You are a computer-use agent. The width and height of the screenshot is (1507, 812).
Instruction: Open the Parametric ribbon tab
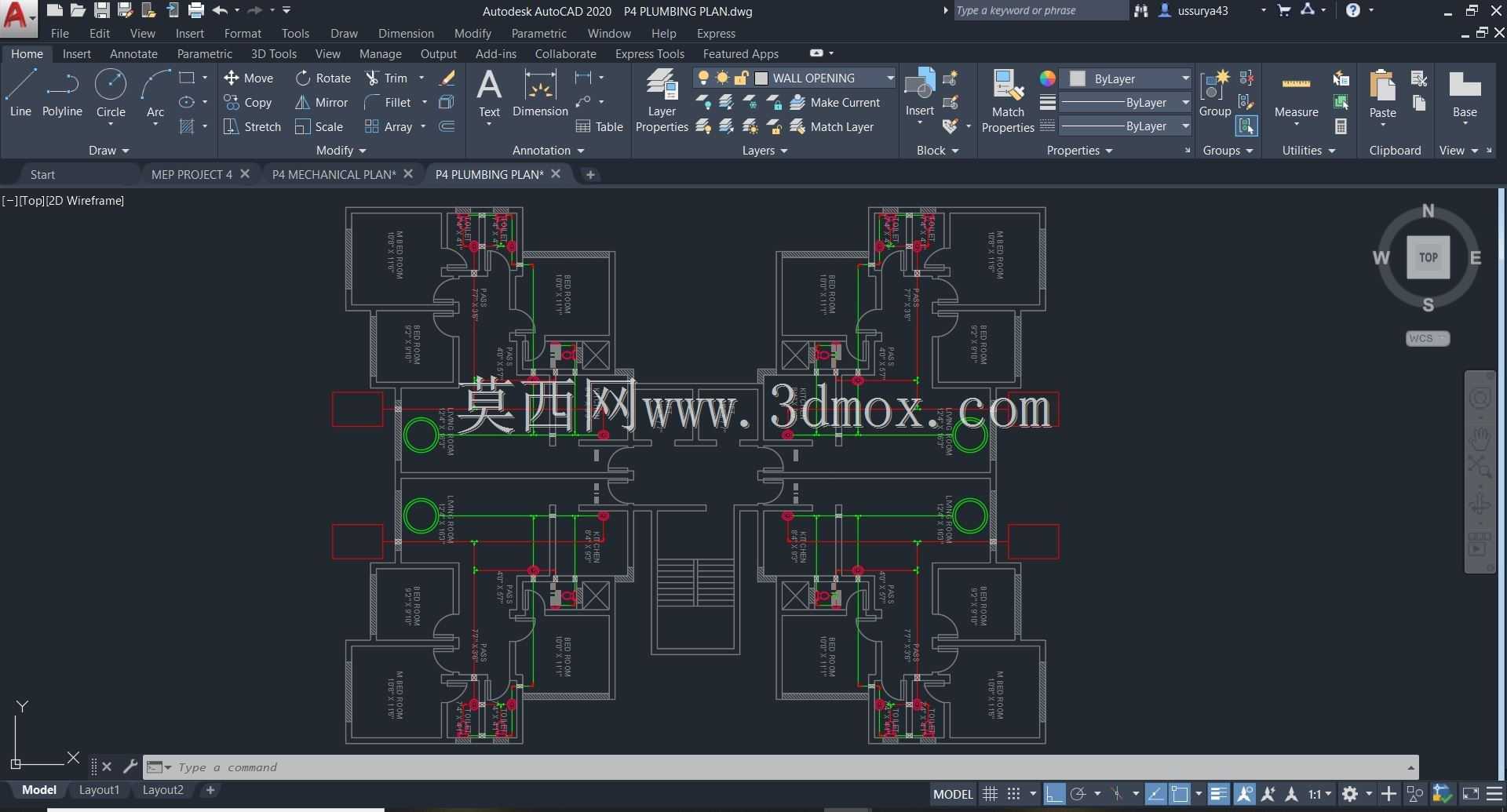[204, 53]
